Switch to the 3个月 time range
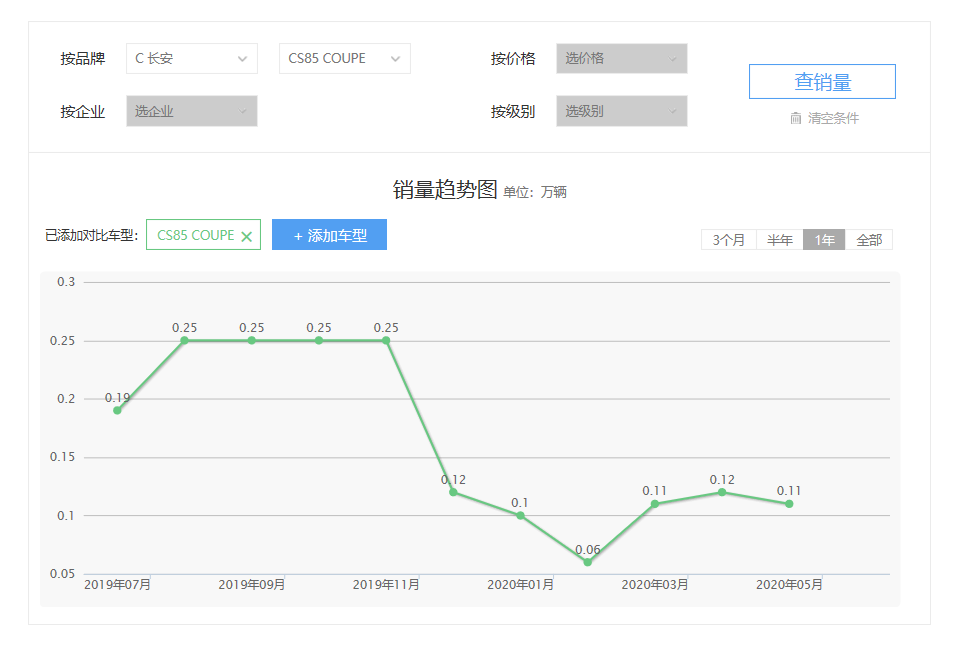Image resolution: width=964 pixels, height=653 pixels. click(x=728, y=240)
